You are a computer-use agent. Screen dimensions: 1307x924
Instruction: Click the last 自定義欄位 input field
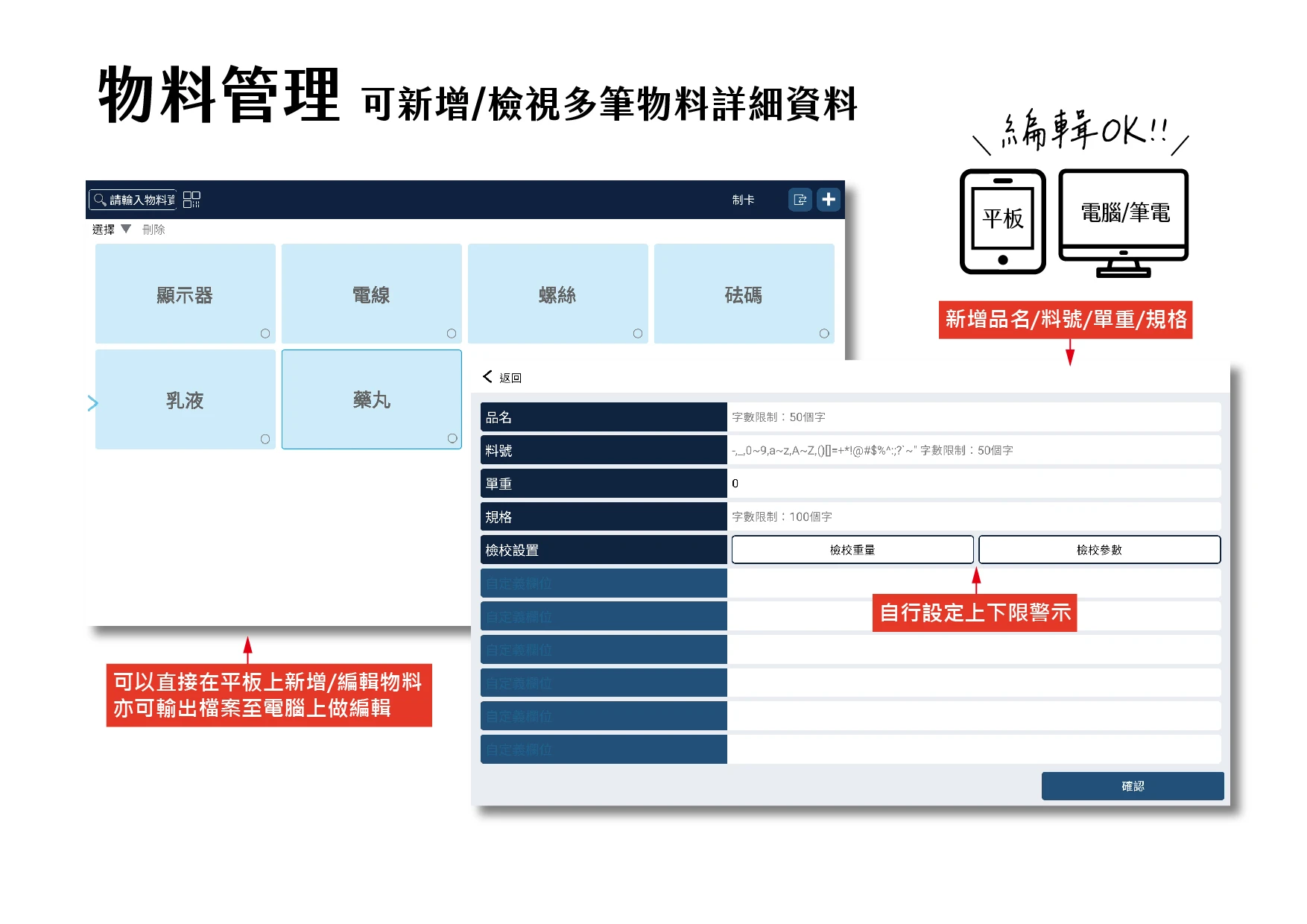974,750
